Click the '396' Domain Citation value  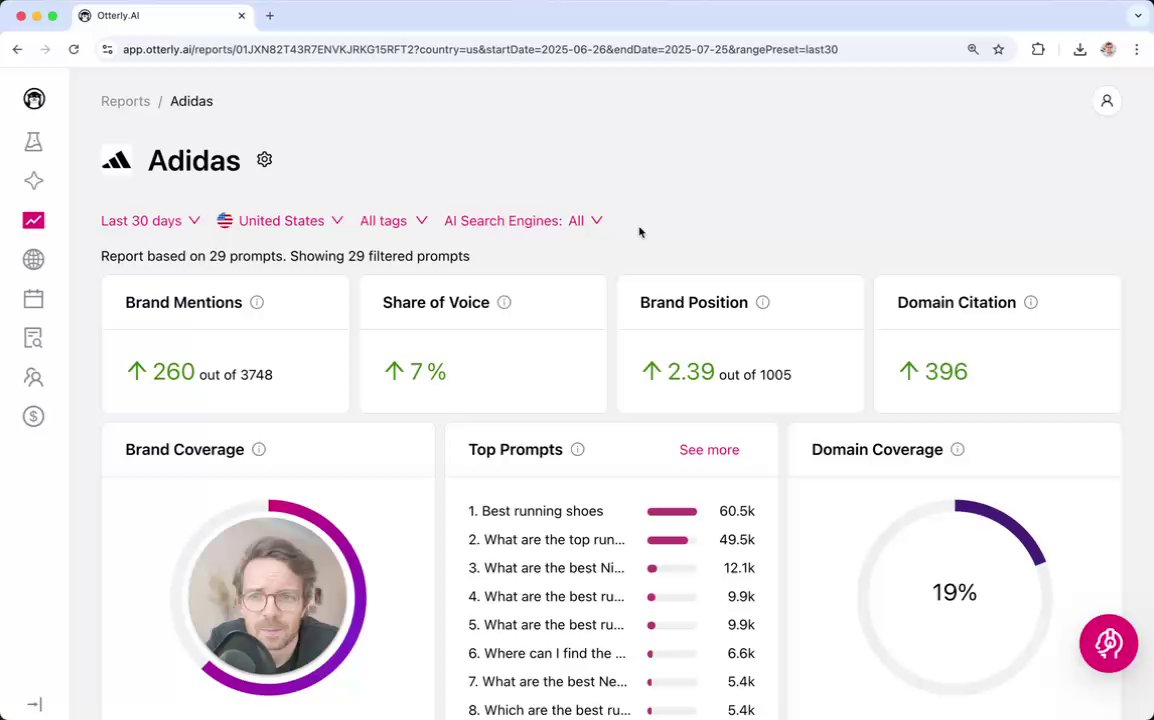coord(946,372)
